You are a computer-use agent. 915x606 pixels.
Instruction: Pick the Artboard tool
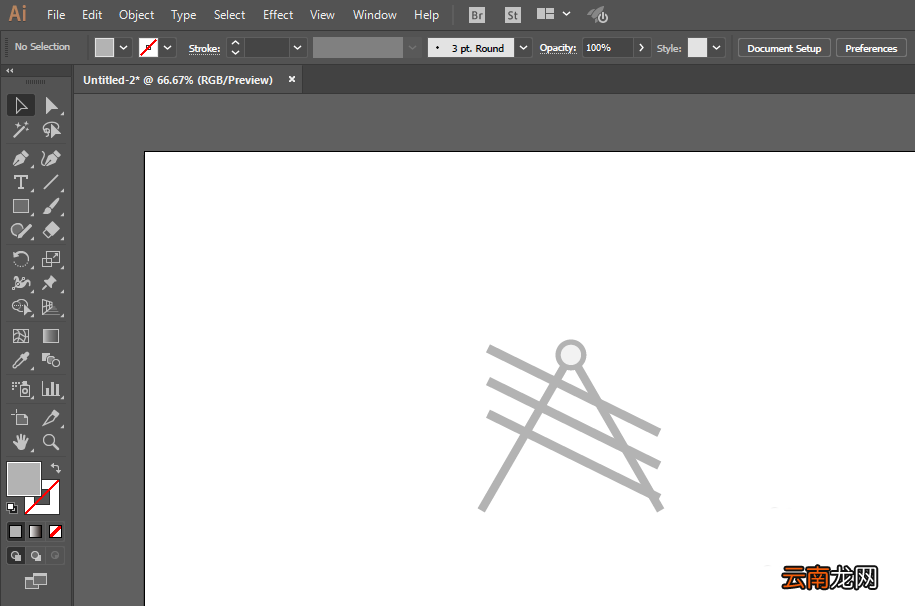click(21, 418)
